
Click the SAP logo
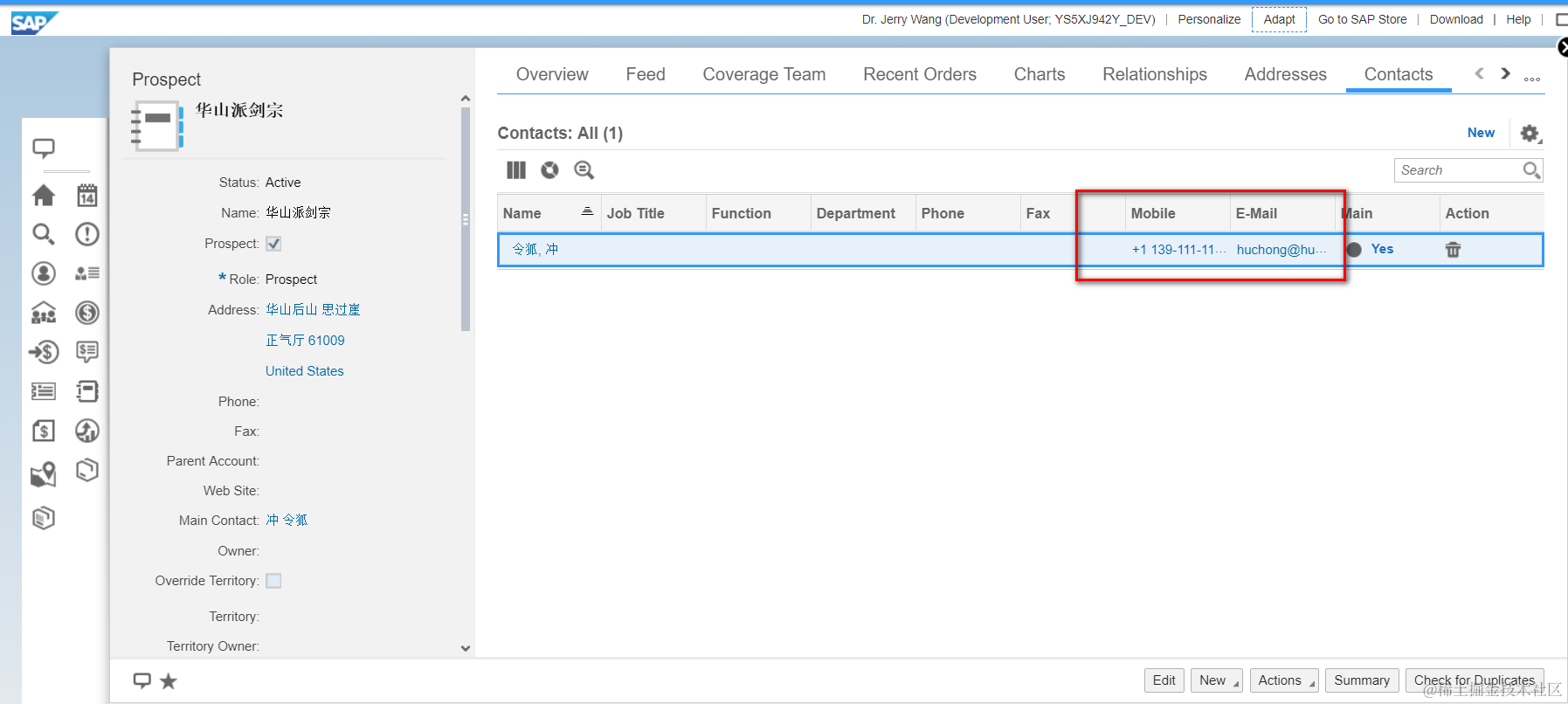pyautogui.click(x=34, y=23)
